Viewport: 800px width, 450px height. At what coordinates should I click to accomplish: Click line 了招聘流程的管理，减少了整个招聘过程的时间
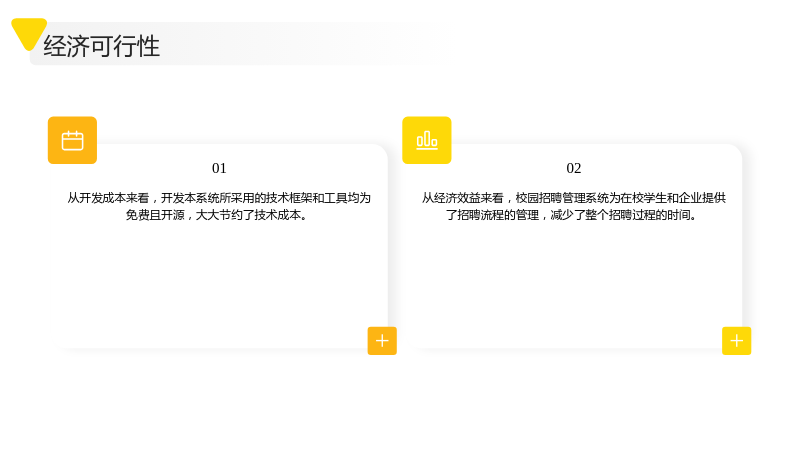(571, 215)
